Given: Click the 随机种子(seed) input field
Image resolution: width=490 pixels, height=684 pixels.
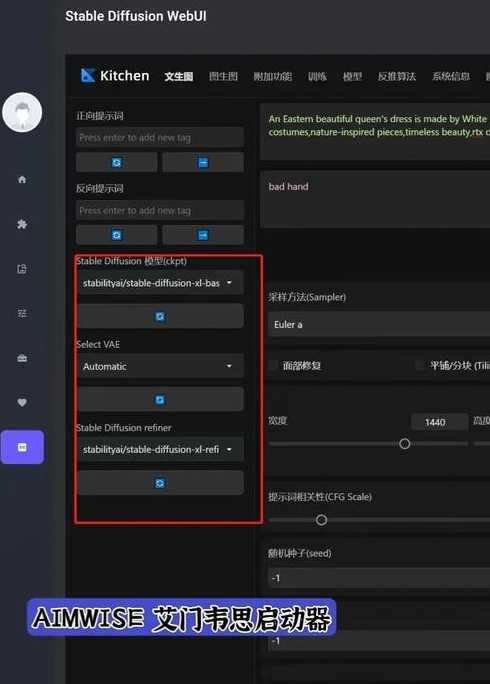Looking at the screenshot, I should point(379,578).
